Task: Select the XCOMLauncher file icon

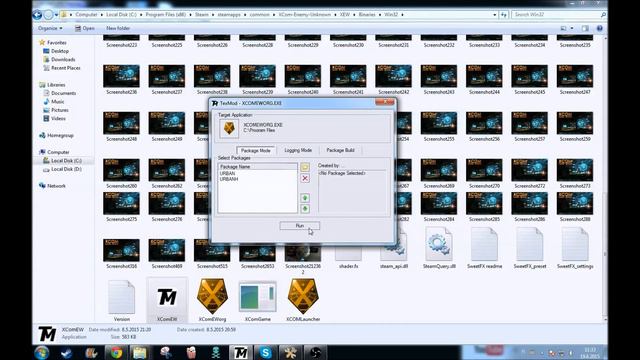Action: pos(303,300)
